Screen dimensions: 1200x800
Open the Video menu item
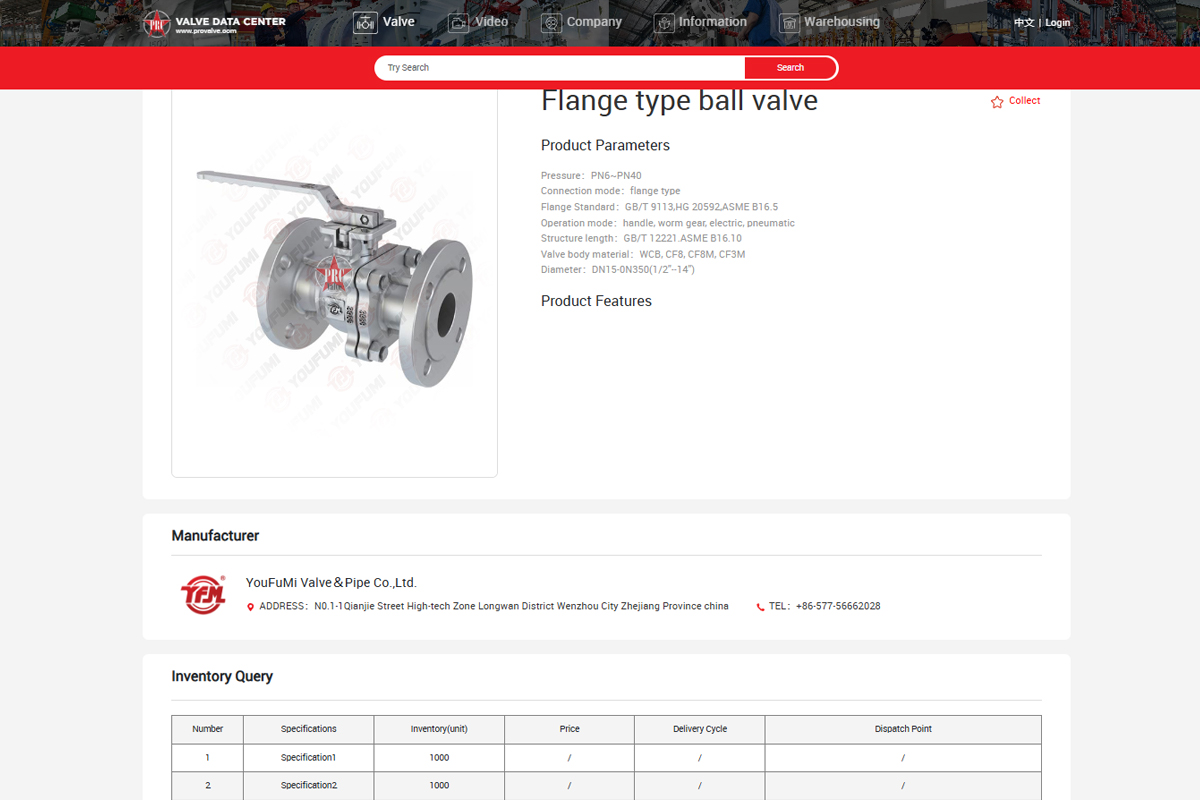coord(492,22)
